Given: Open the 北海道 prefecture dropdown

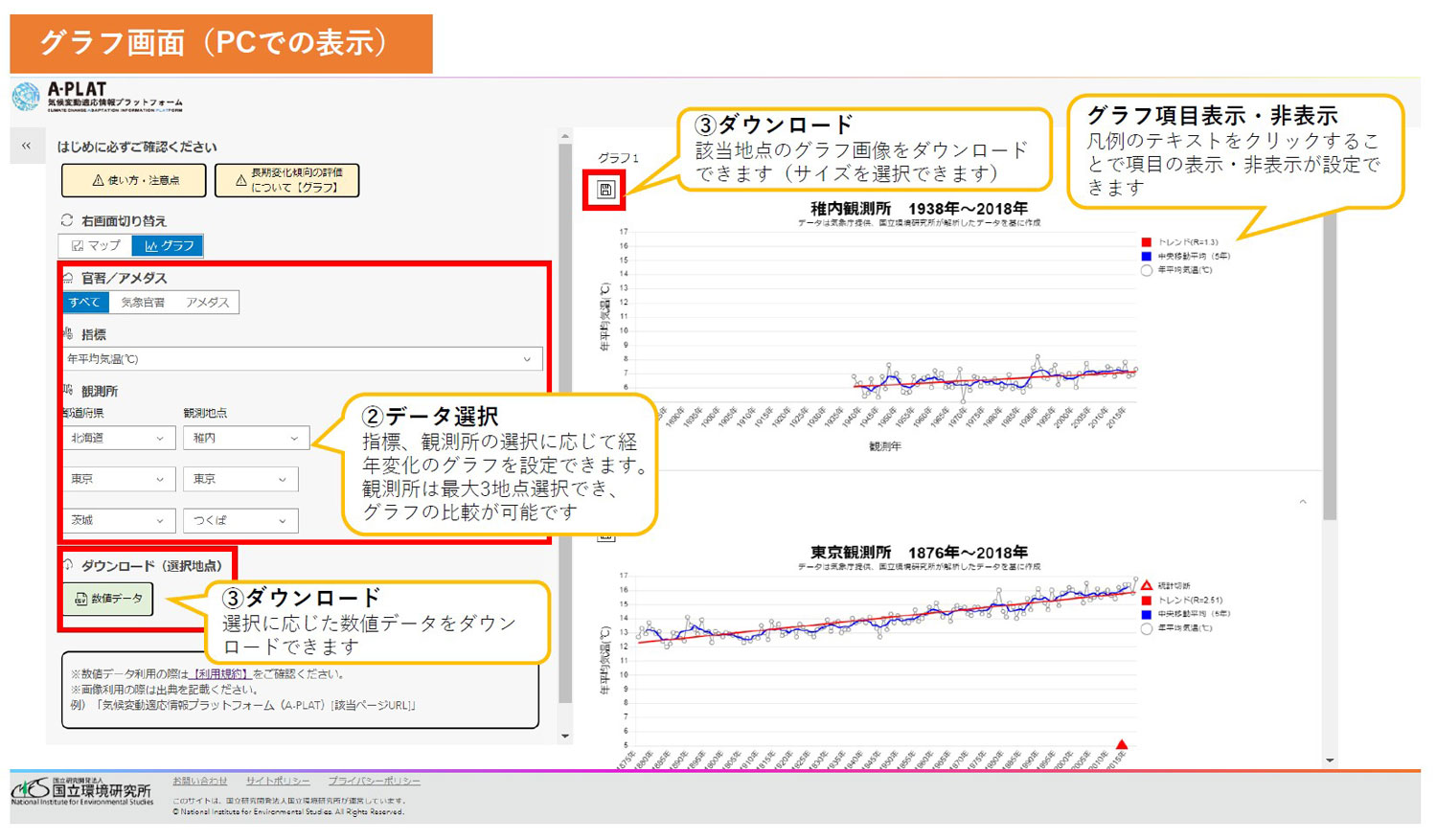Looking at the screenshot, I should click(x=117, y=438).
